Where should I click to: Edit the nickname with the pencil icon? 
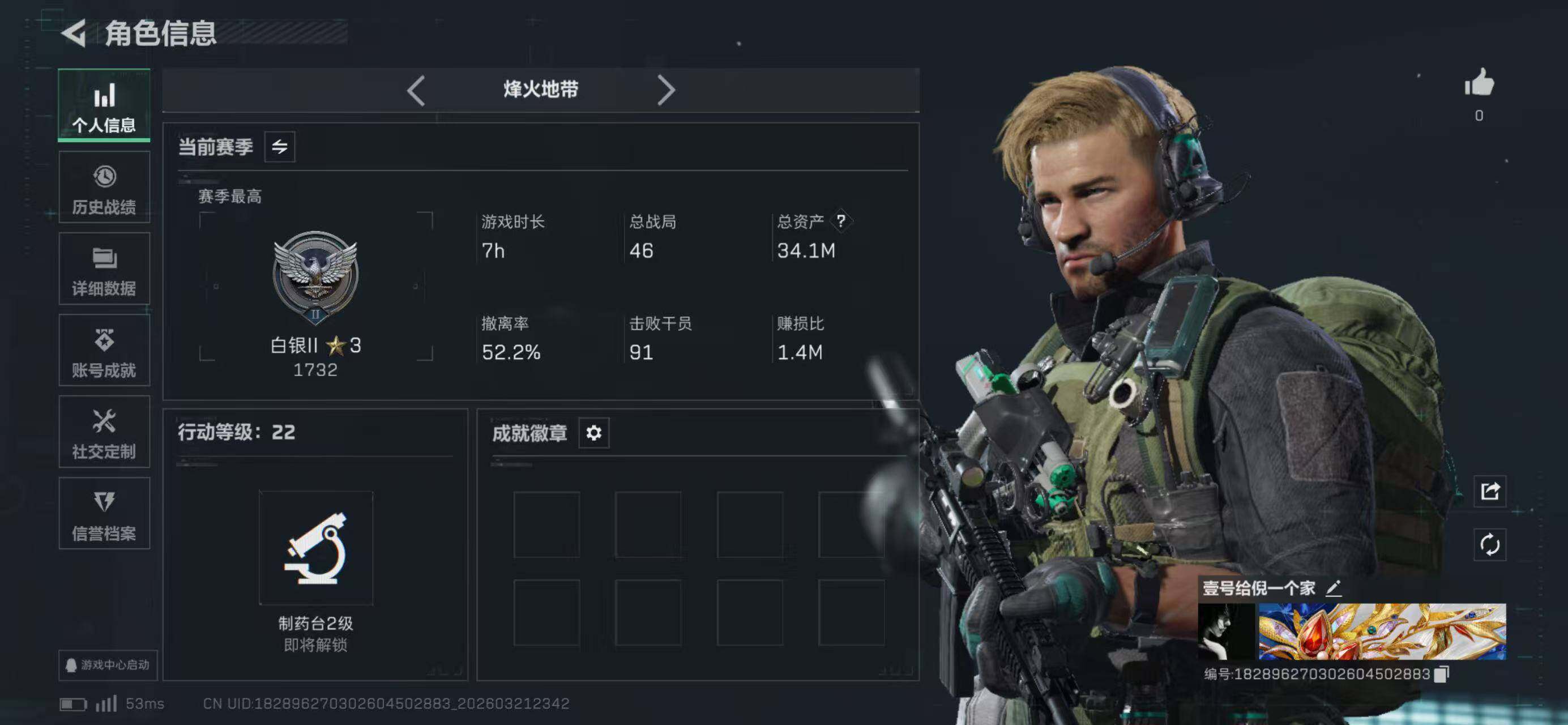1334,588
